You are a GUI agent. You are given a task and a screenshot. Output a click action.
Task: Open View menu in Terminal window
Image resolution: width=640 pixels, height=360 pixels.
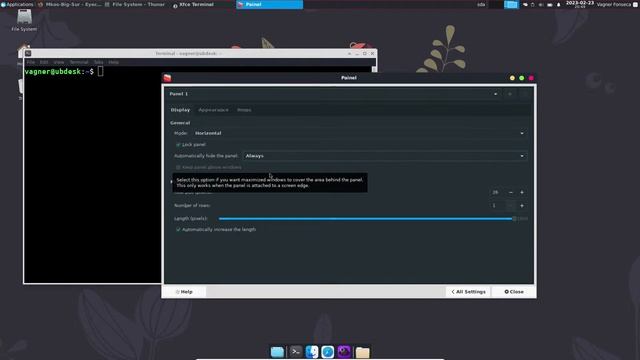tap(59, 62)
